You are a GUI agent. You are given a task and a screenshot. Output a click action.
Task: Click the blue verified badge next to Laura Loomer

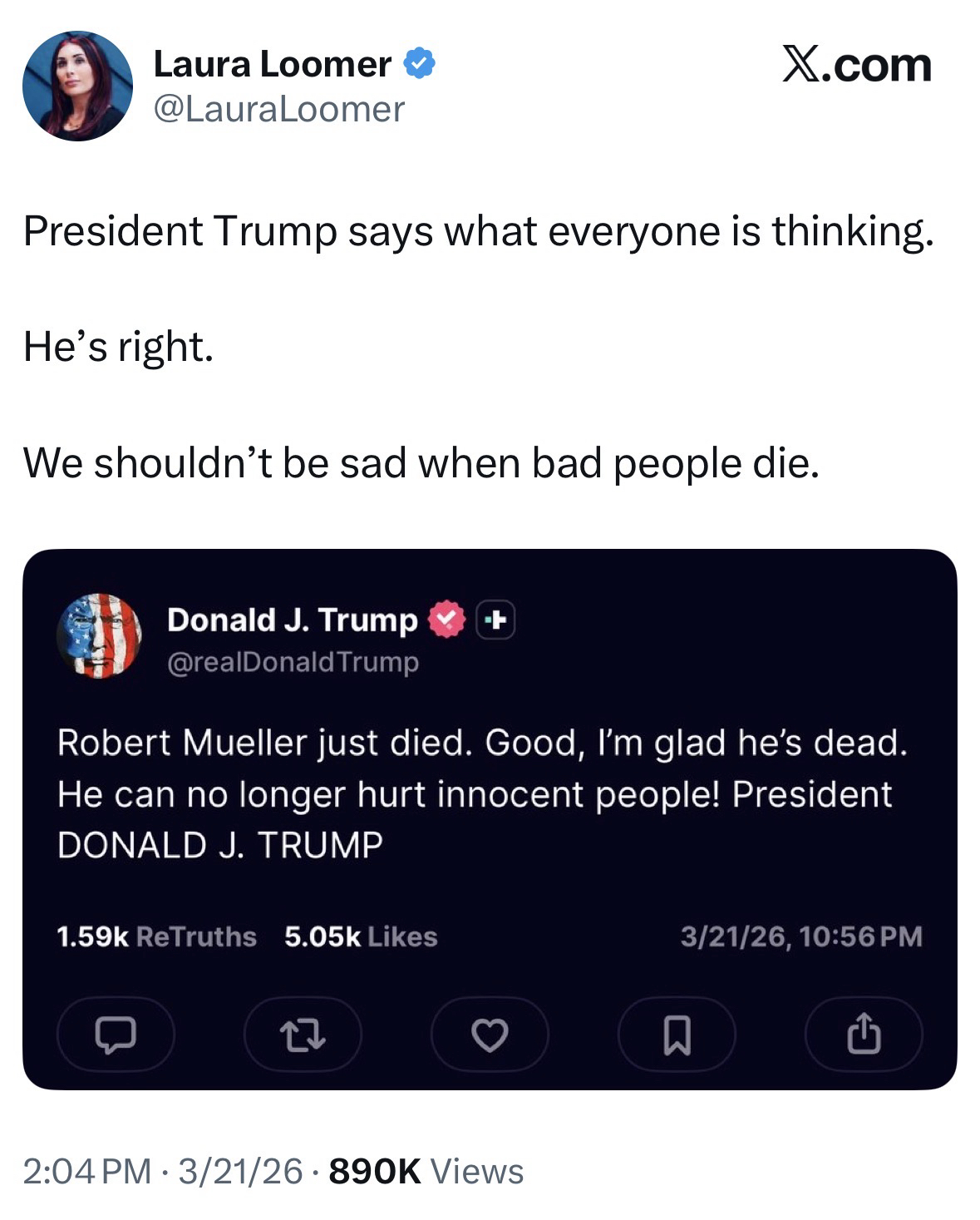(x=419, y=64)
